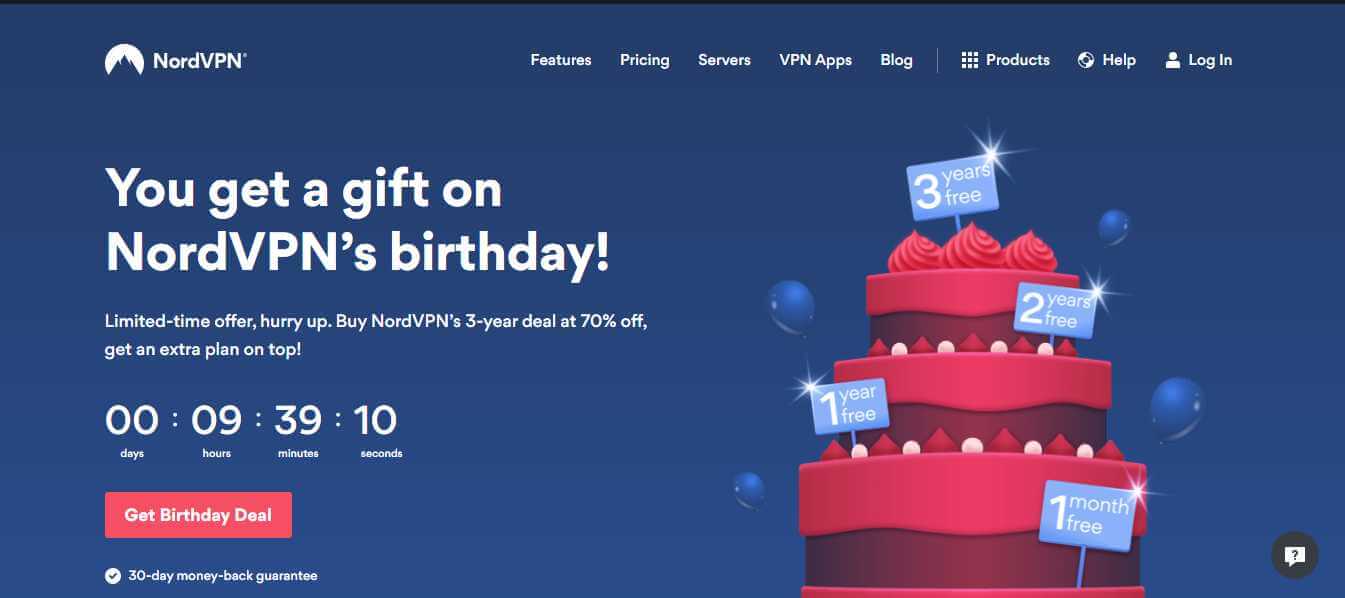The width and height of the screenshot is (1345, 598).
Task: Go to the Servers page
Action: click(724, 60)
